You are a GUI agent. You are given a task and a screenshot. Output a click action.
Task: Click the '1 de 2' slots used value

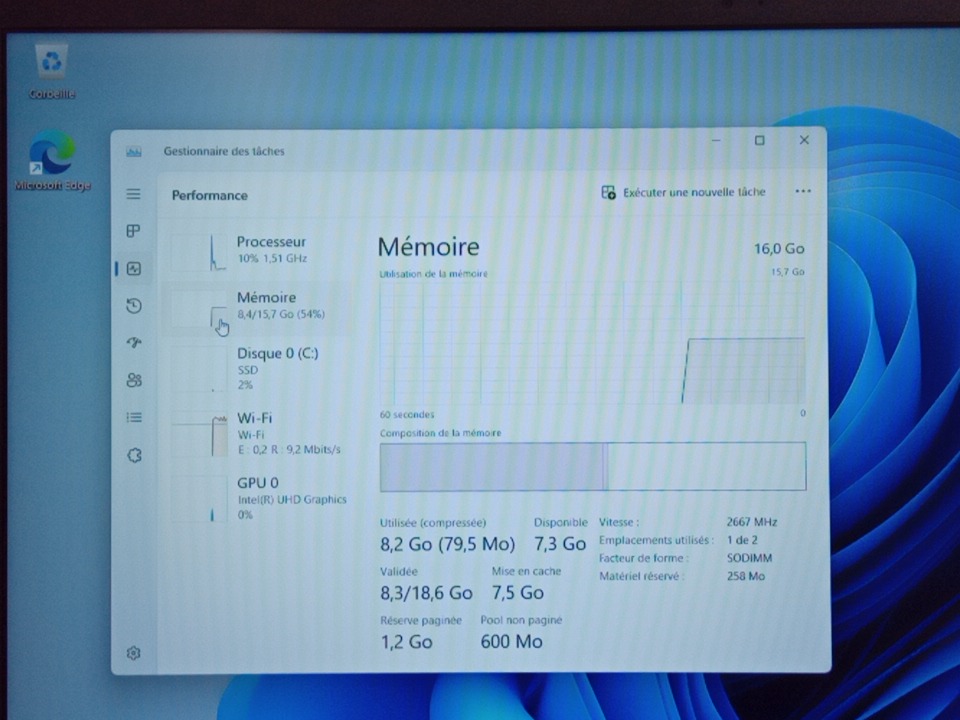pos(742,540)
